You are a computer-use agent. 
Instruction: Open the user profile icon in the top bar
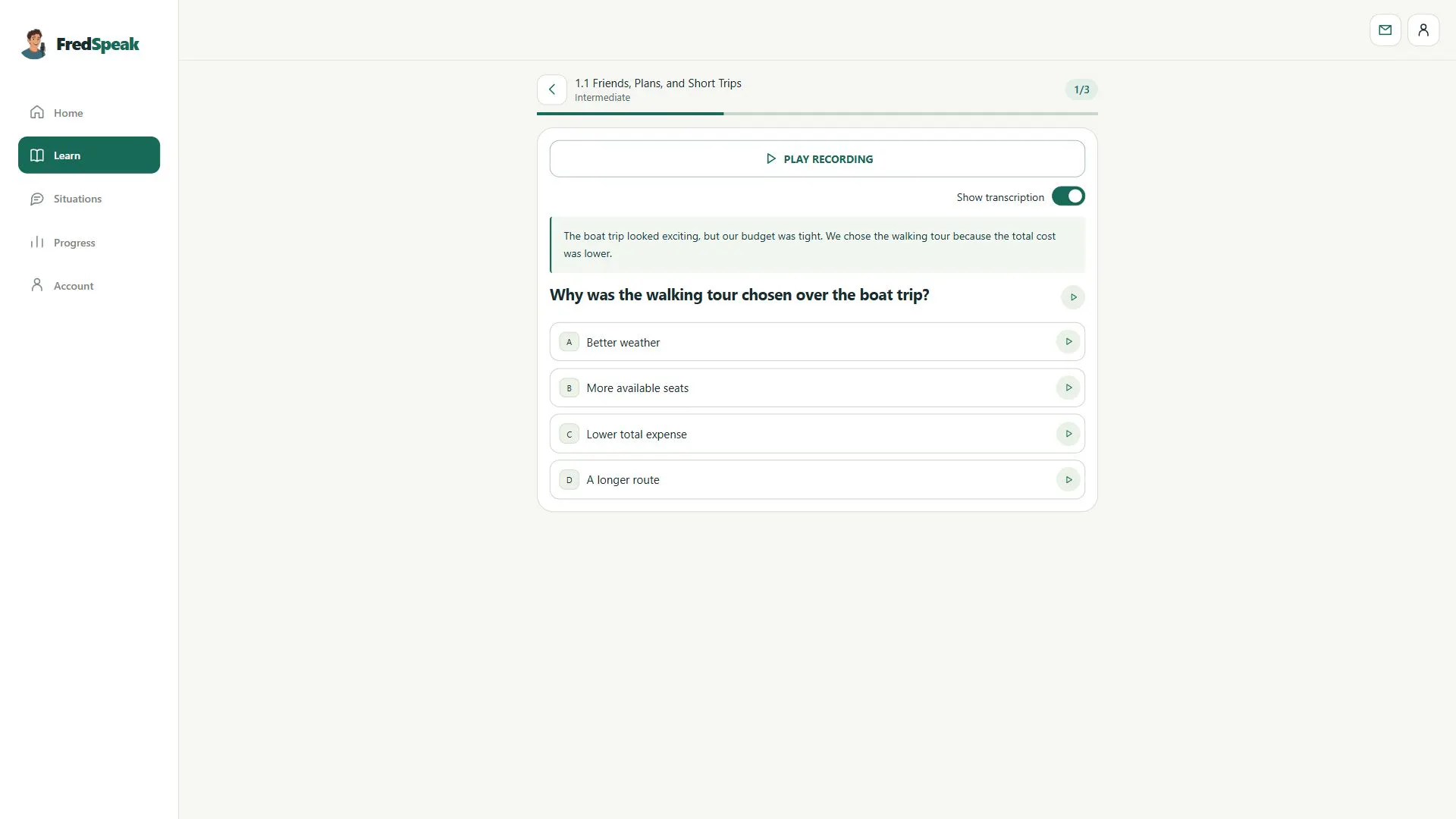point(1423,30)
